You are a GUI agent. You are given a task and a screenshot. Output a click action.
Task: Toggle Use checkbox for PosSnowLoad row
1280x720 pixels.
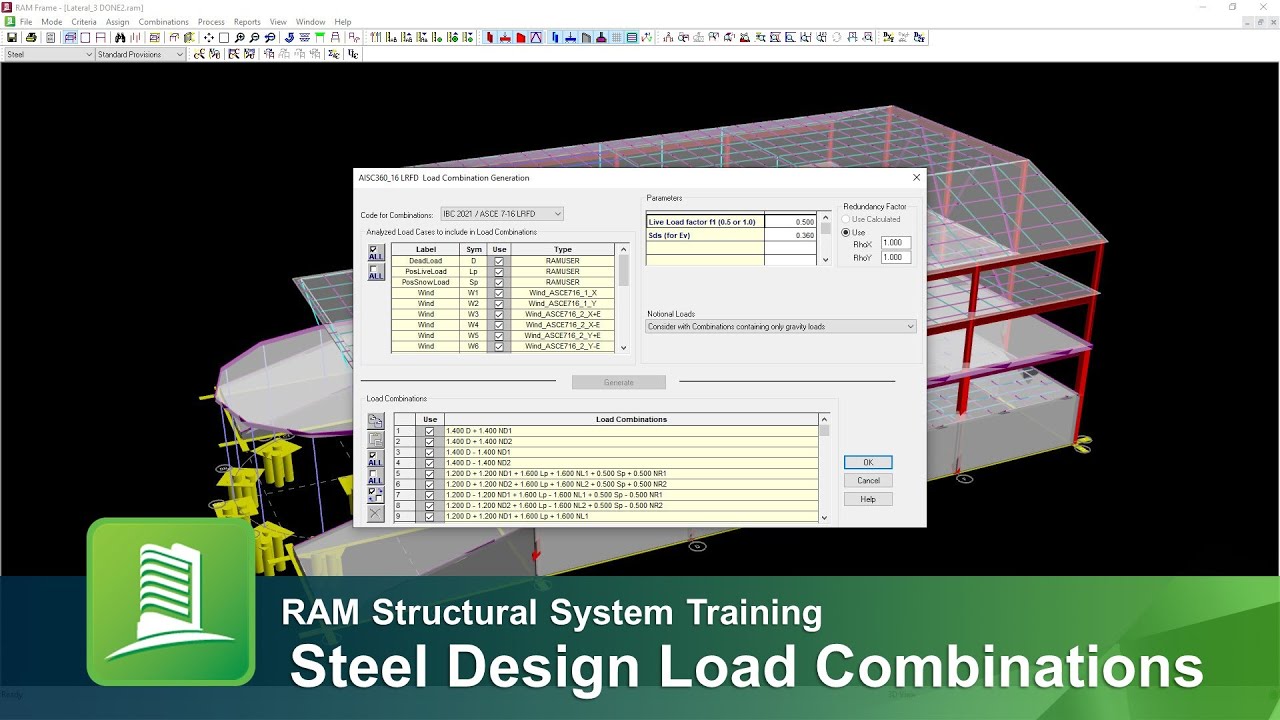click(x=499, y=282)
